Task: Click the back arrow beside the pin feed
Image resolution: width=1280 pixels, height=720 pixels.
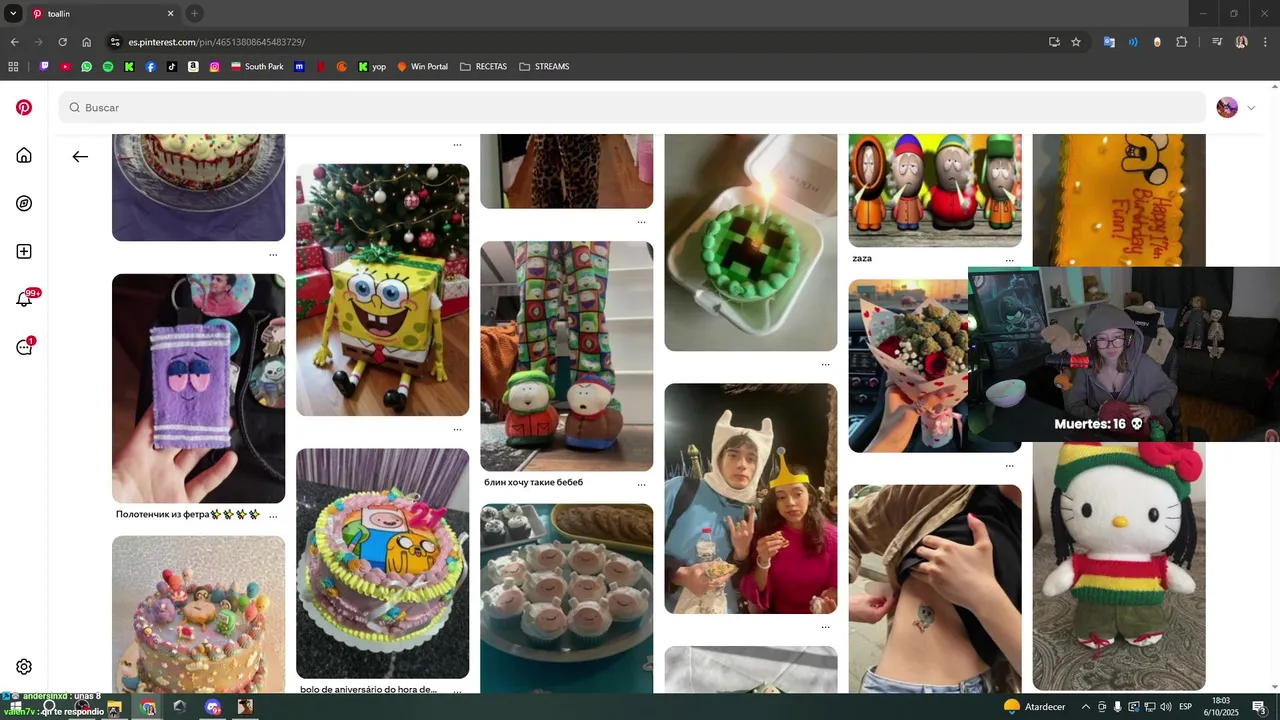Action: pos(80,156)
